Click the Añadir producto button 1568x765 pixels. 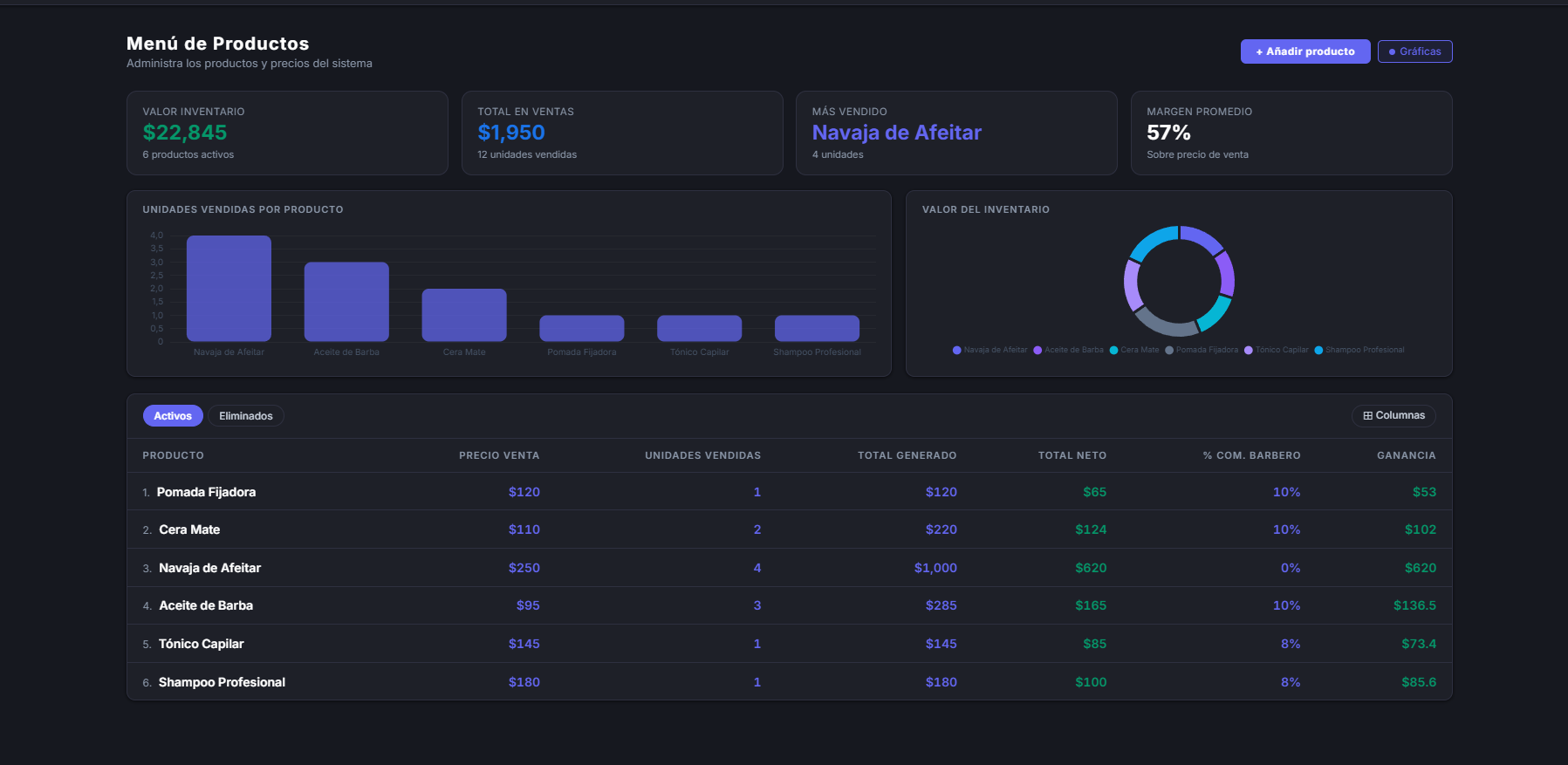1305,51
